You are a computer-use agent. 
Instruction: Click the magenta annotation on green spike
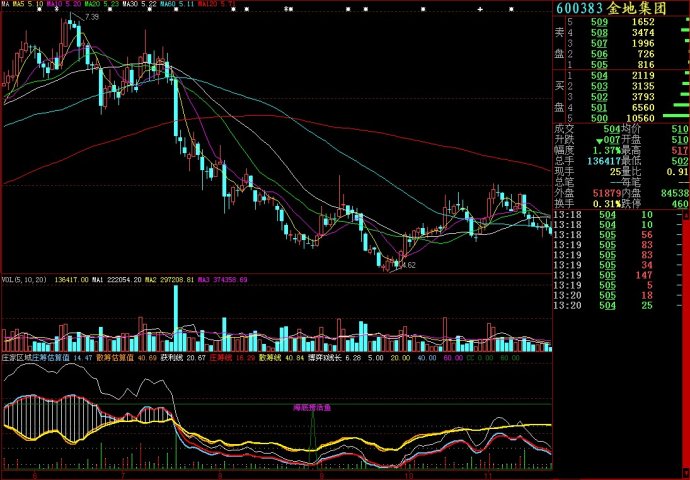(x=312, y=408)
